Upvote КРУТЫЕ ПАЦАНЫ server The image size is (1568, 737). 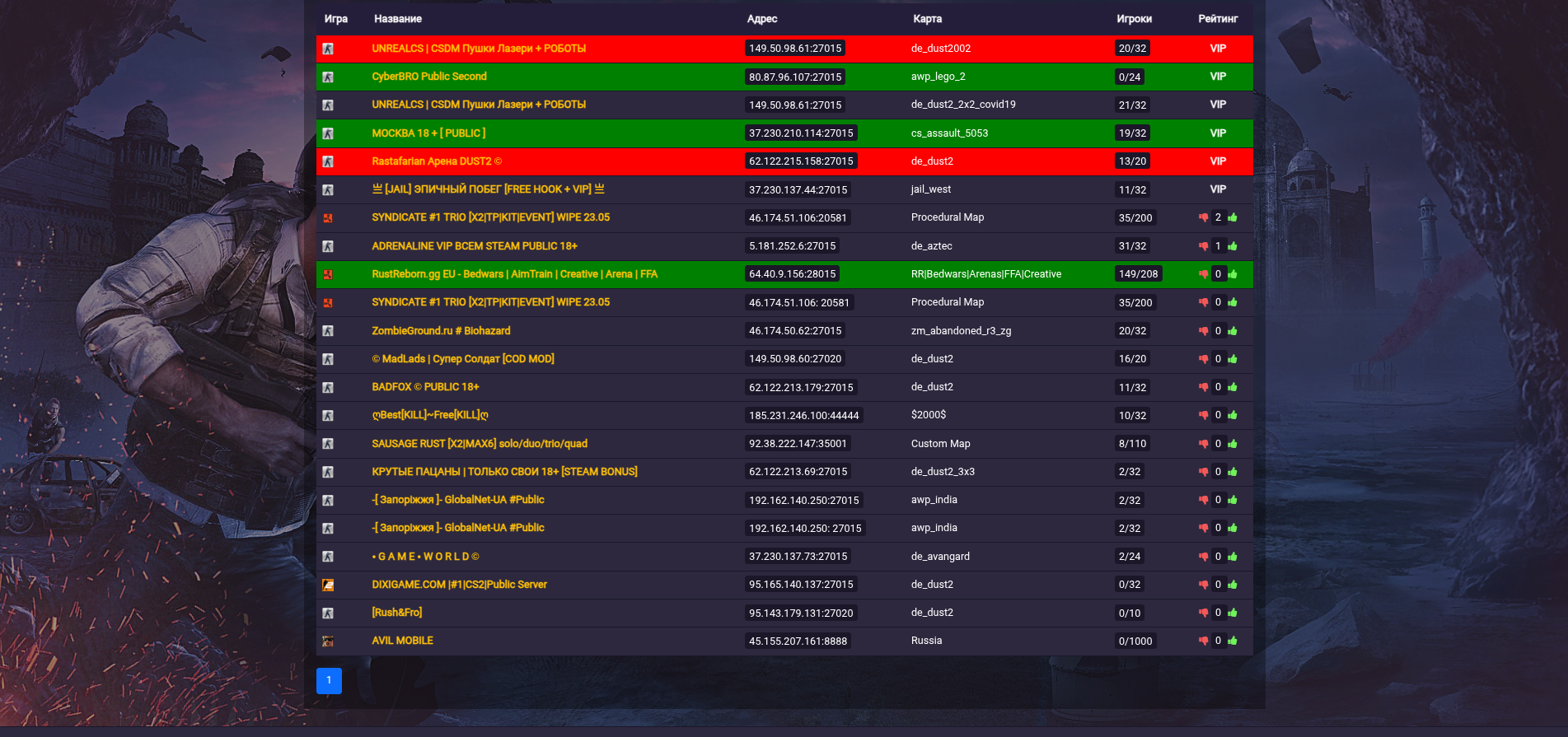1233,472
